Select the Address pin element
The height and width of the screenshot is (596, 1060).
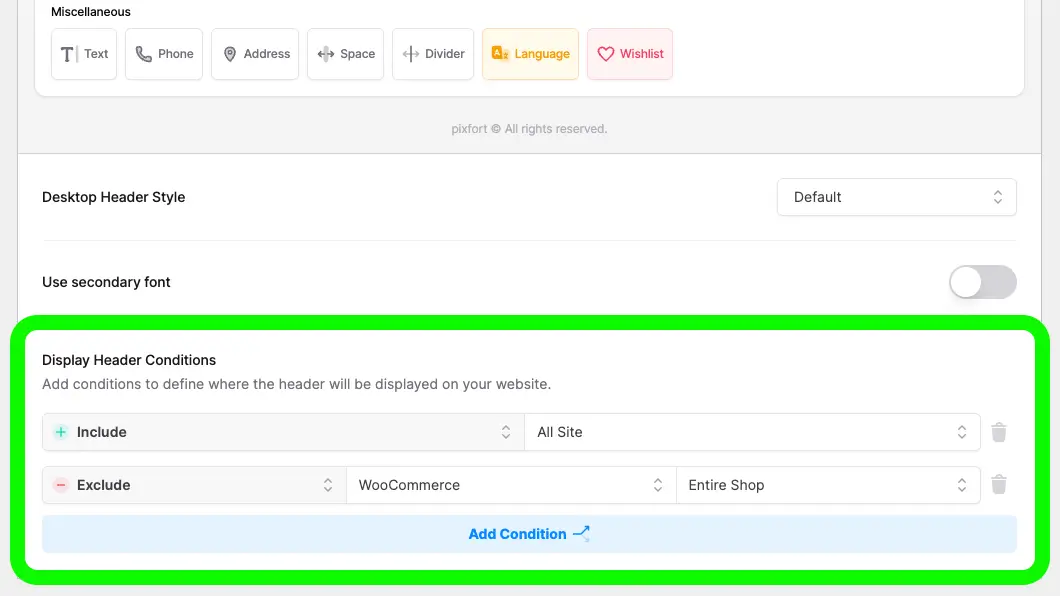click(255, 54)
